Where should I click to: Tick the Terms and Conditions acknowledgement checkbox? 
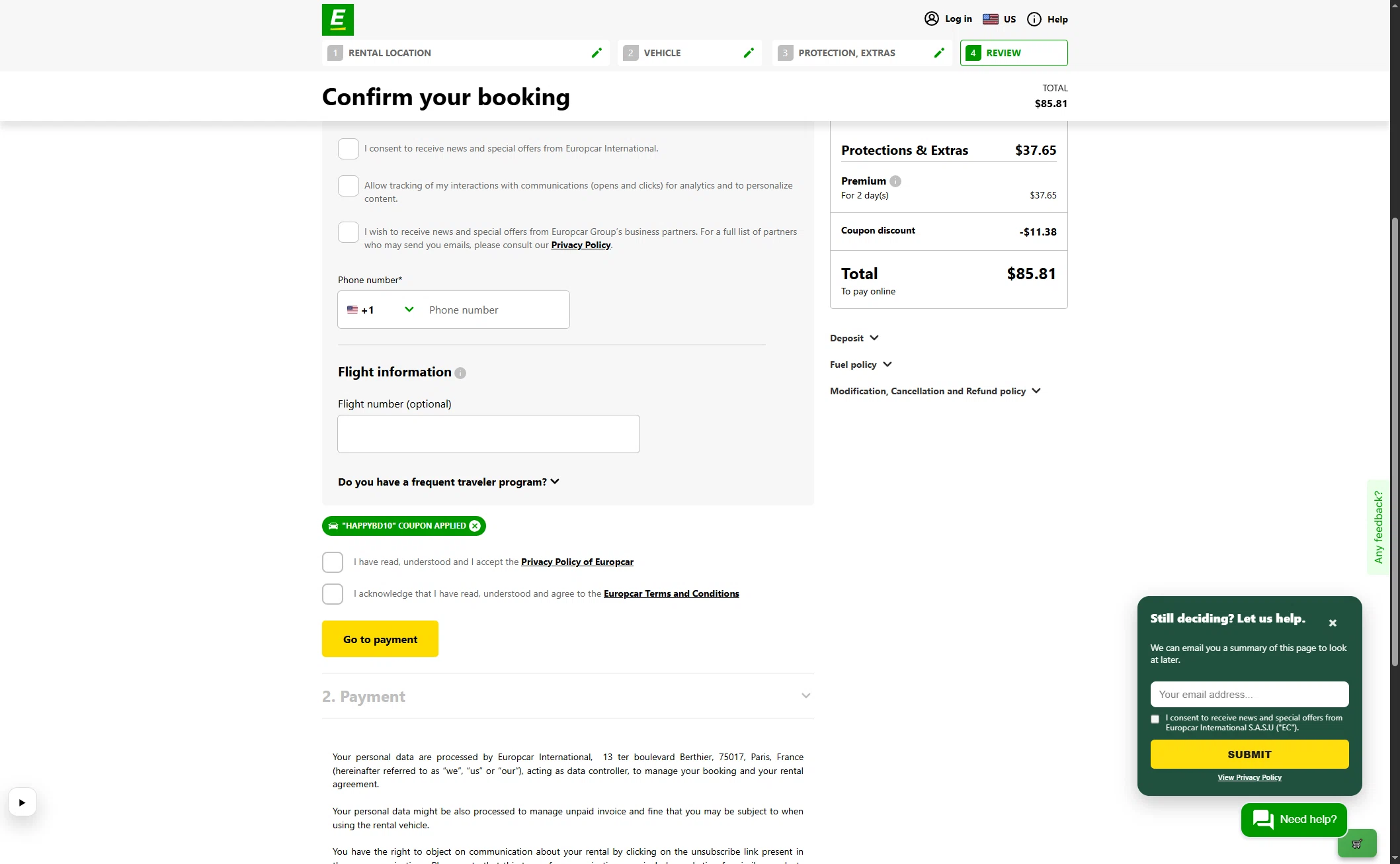click(333, 594)
